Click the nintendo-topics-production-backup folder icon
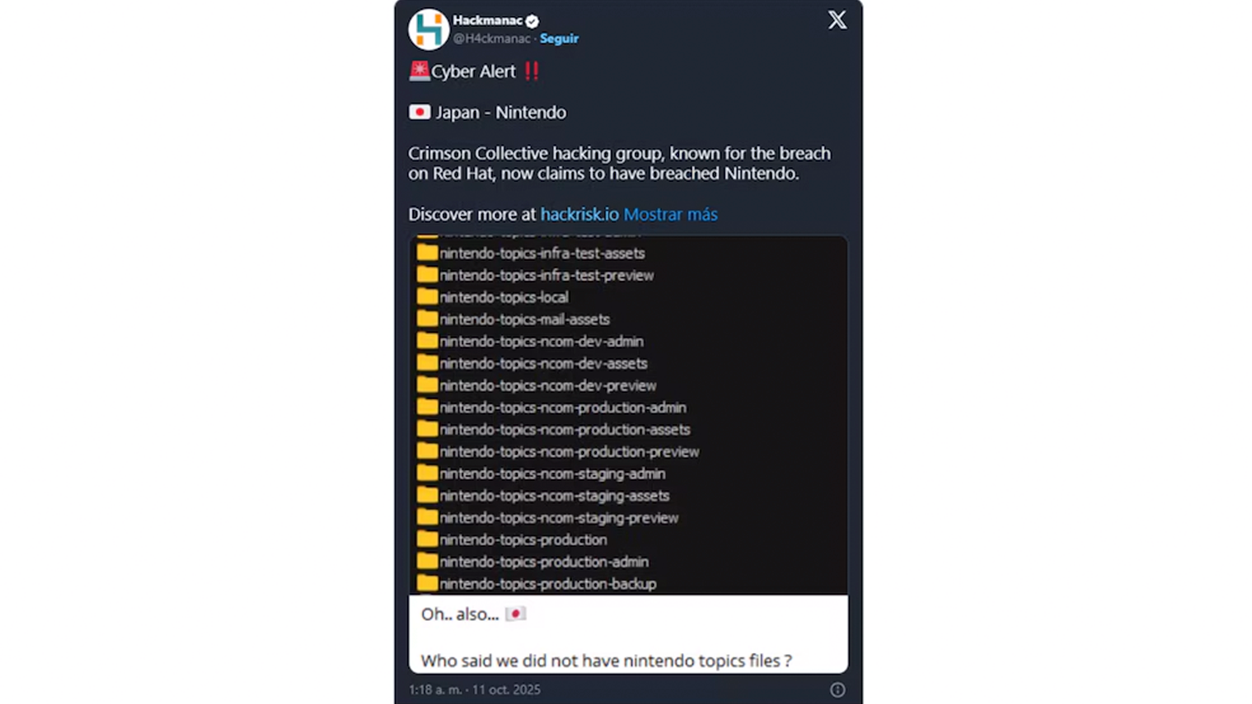Screen dimensions: 1252x704 (427, 583)
